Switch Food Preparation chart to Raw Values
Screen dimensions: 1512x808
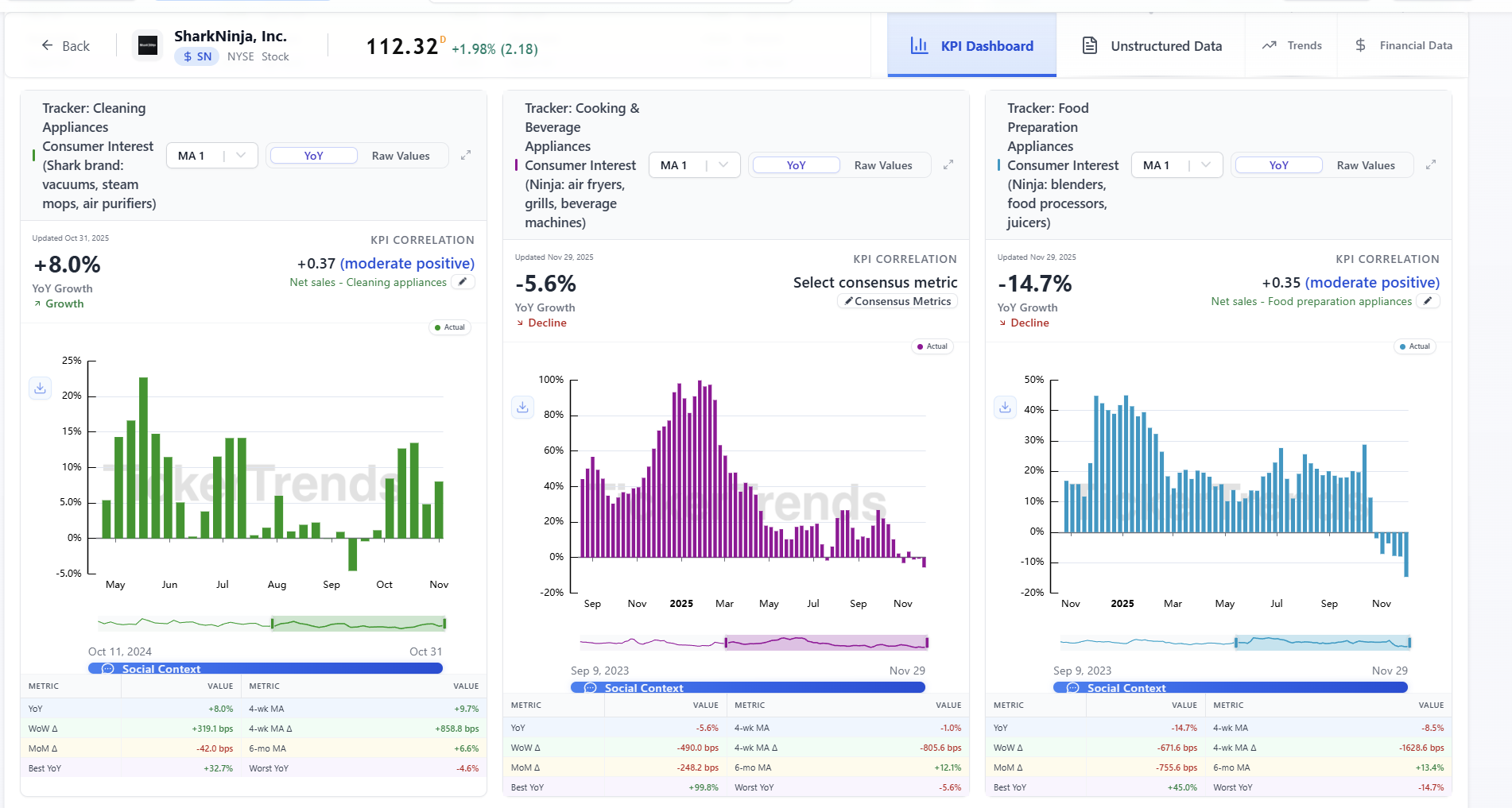1365,165
